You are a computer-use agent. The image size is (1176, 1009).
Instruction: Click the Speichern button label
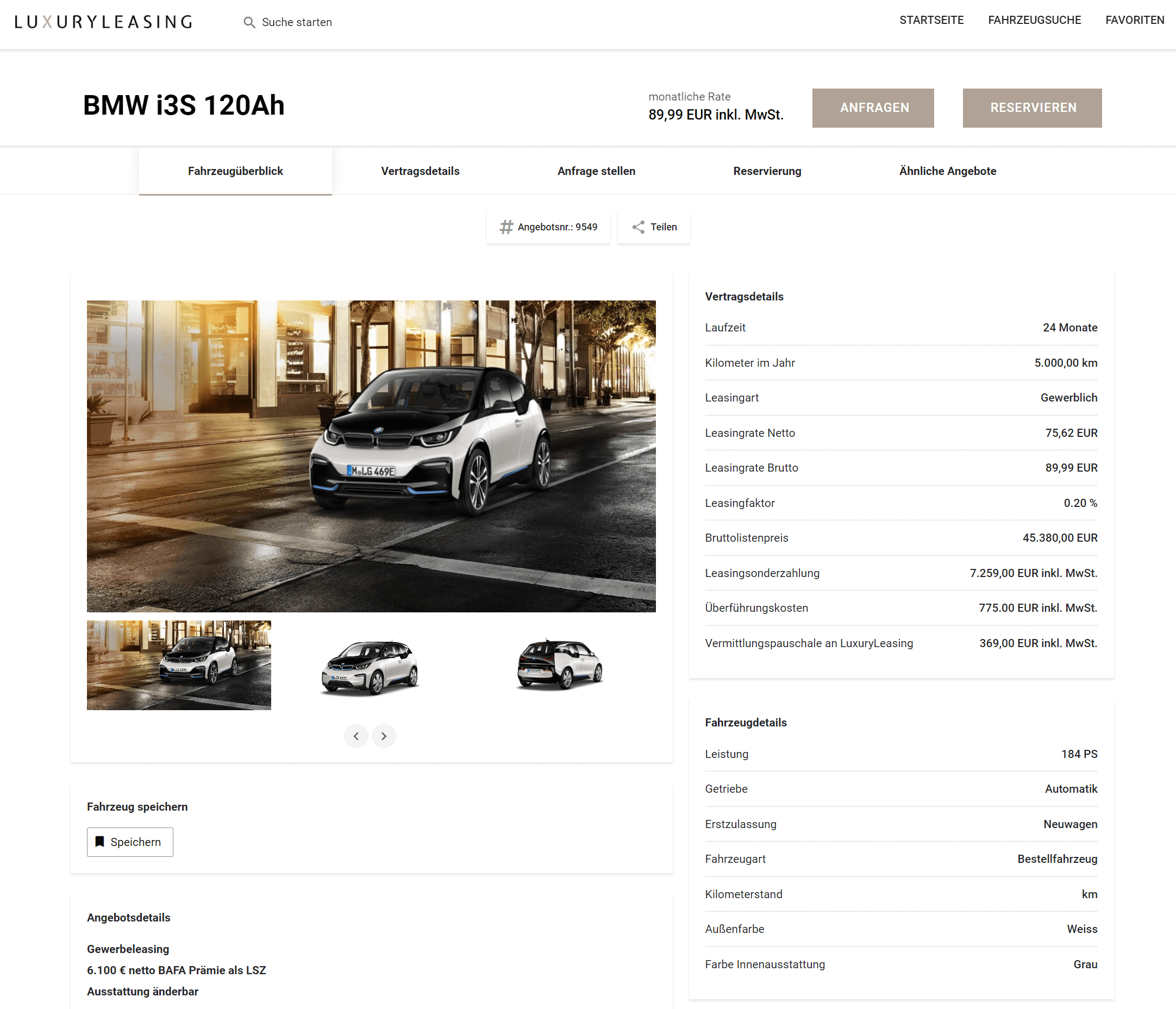136,842
